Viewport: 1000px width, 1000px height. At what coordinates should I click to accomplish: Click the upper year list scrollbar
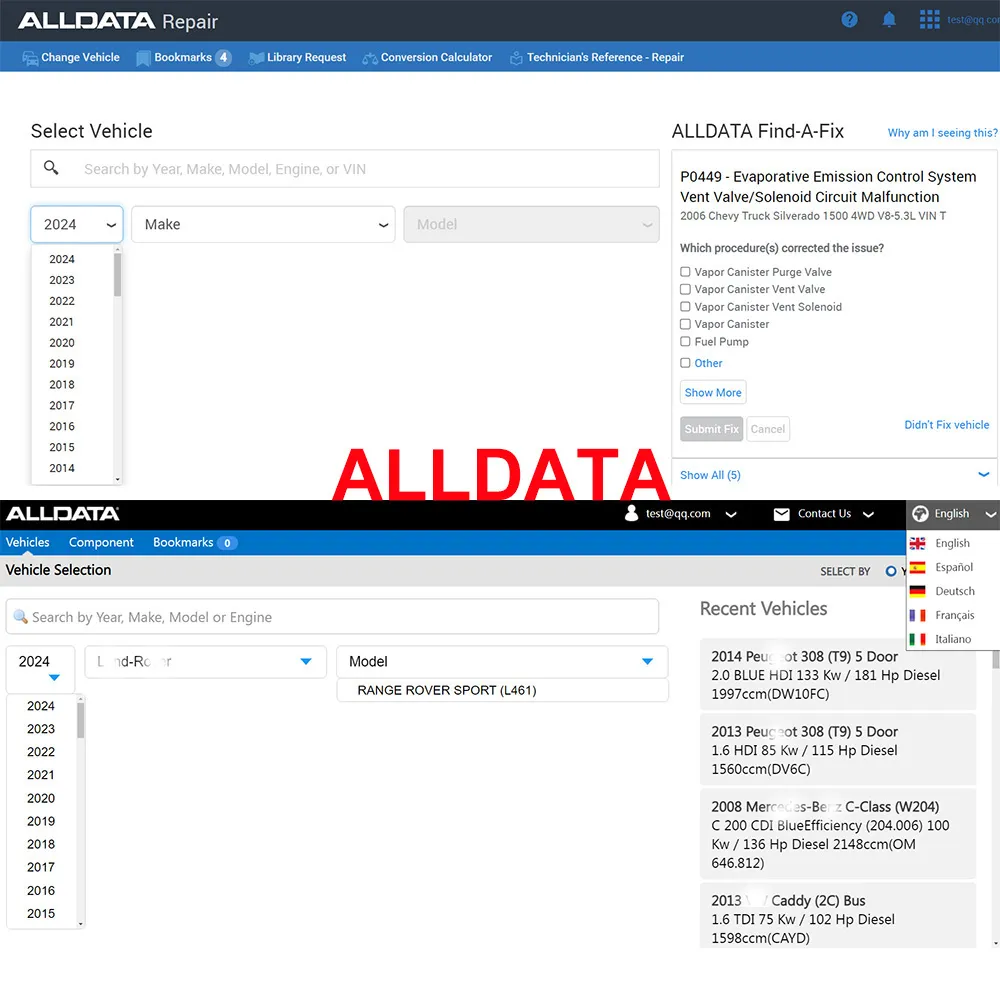[118, 275]
